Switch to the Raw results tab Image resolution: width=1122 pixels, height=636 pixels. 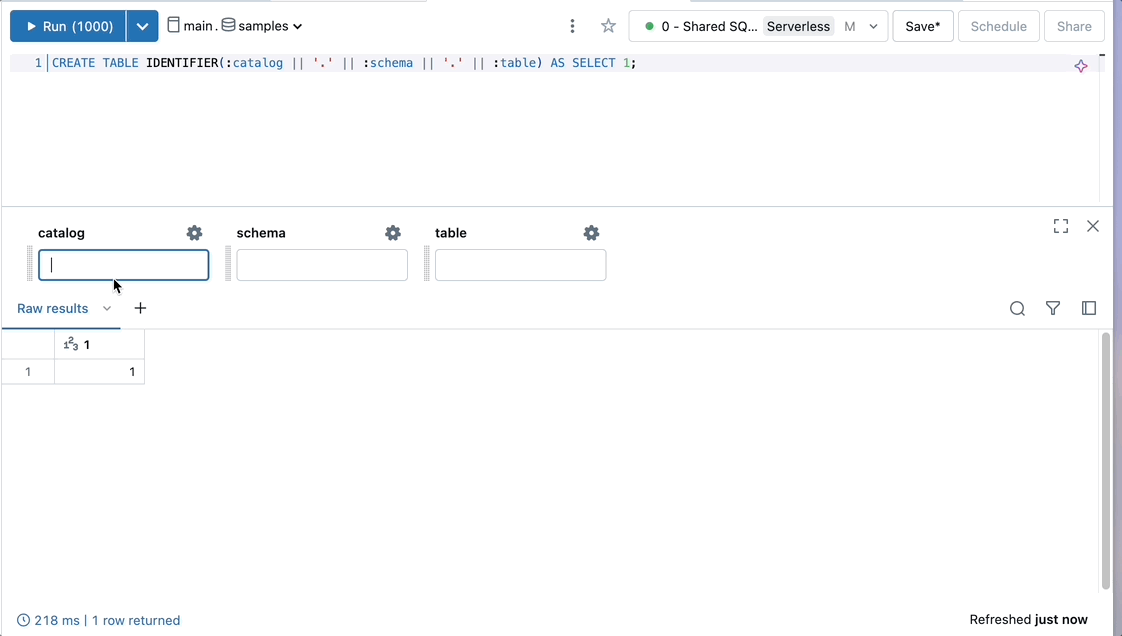tap(52, 308)
